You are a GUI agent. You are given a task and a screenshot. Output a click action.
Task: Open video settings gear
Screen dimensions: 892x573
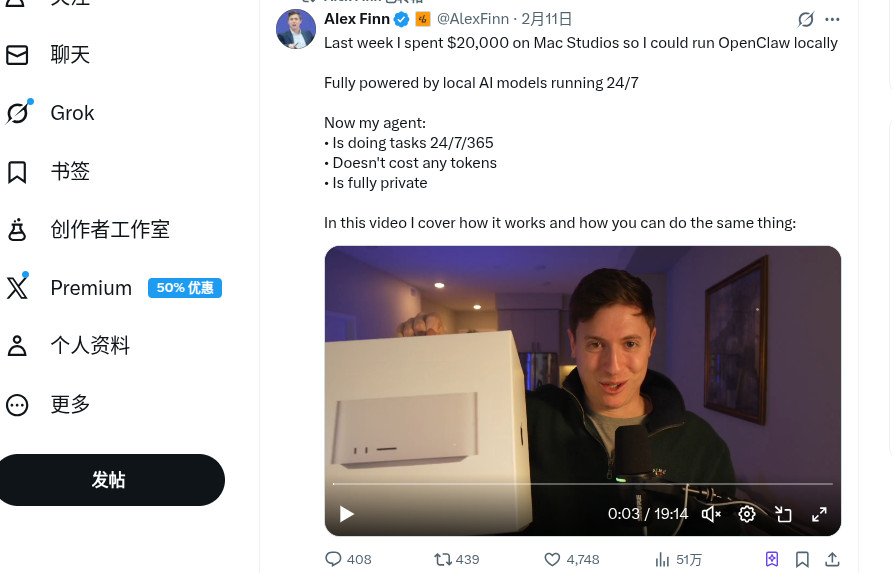[x=747, y=514]
